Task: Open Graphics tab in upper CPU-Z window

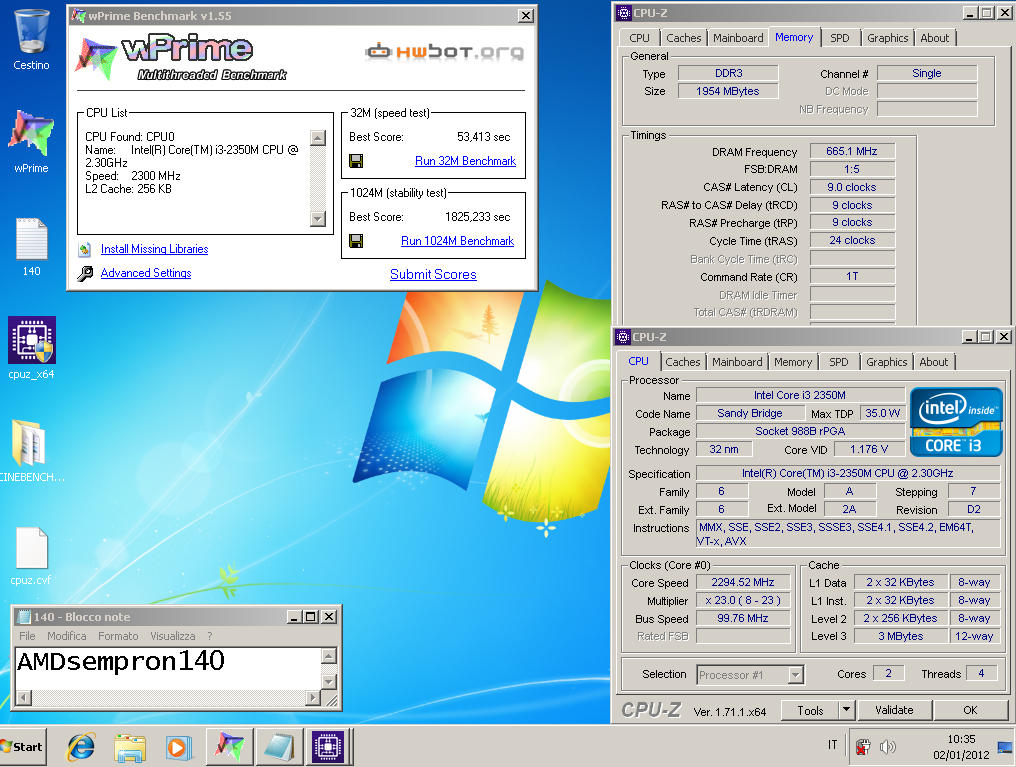Action: tap(888, 38)
